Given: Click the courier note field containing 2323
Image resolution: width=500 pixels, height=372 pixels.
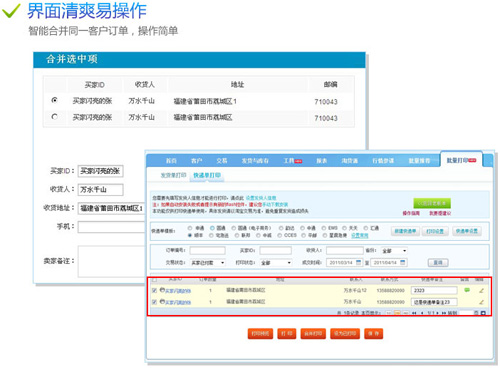Looking at the screenshot, I should 434,290.
